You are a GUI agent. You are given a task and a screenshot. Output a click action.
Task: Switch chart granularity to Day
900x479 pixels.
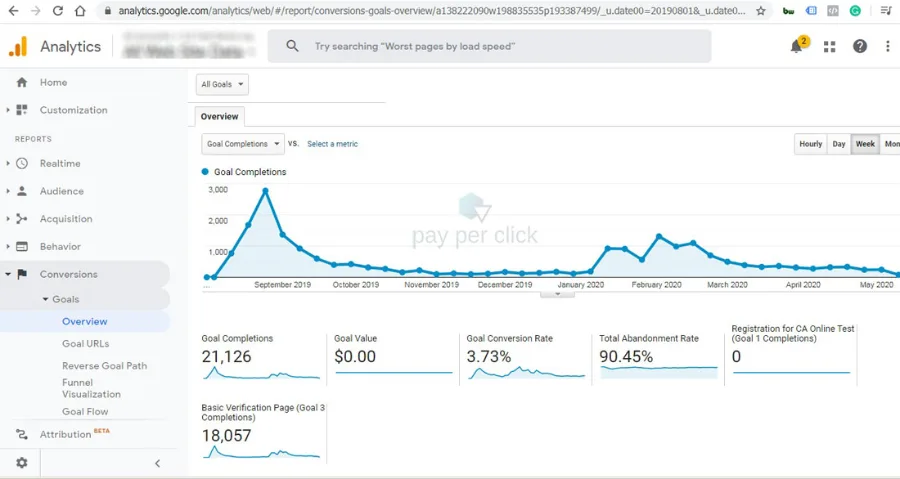tap(839, 144)
